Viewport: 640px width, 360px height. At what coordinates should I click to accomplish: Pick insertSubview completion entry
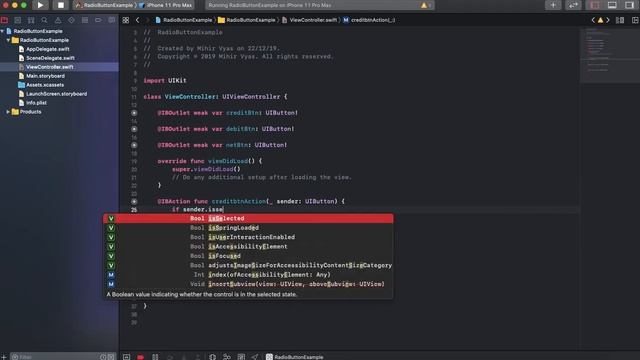coord(248,284)
